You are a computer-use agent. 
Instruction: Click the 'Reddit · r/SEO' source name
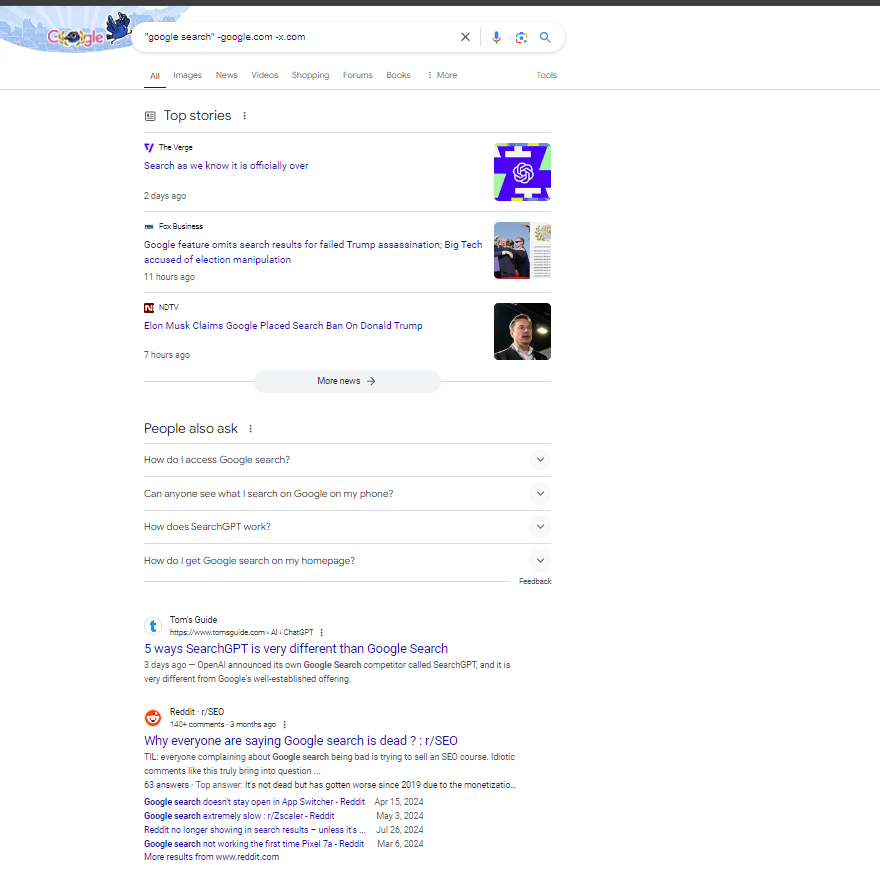197,712
